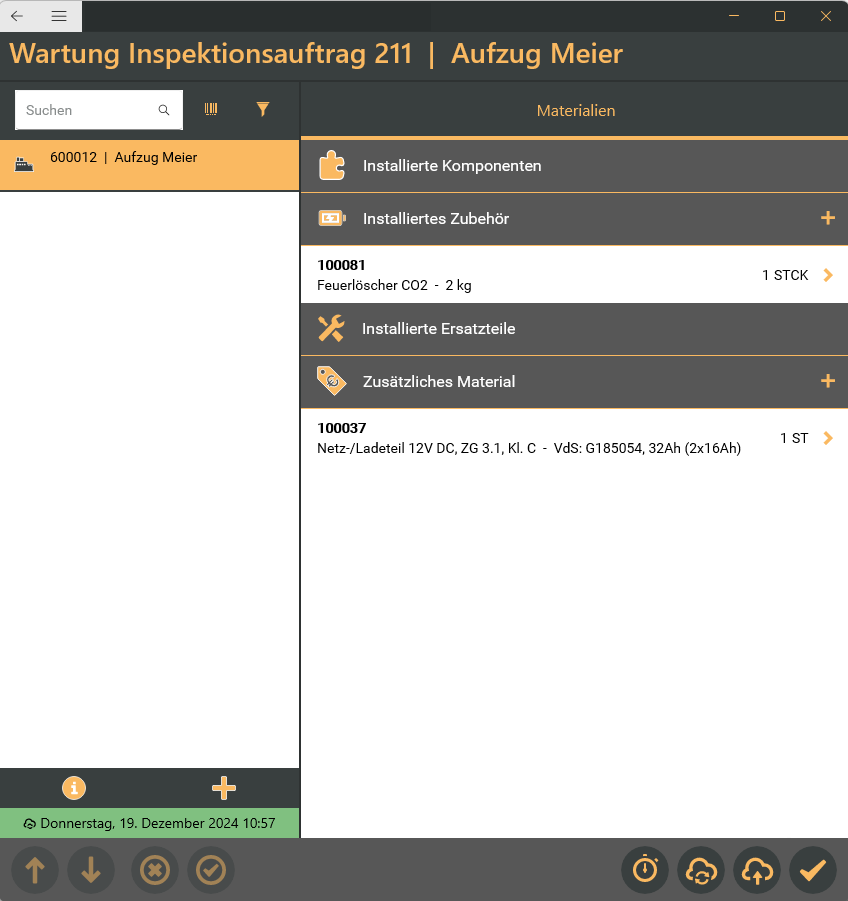Open the hamburger menu
Viewport: 848px width, 901px height.
click(x=59, y=16)
